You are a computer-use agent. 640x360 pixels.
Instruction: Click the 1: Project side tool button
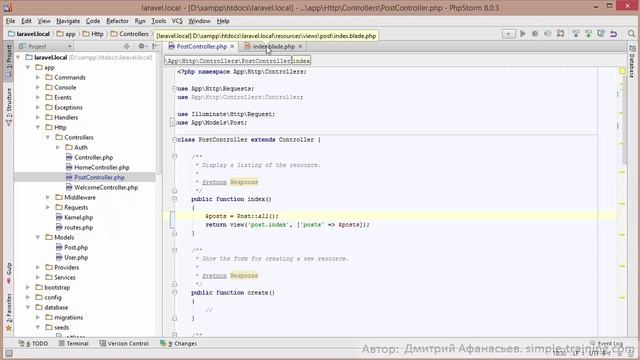point(9,61)
